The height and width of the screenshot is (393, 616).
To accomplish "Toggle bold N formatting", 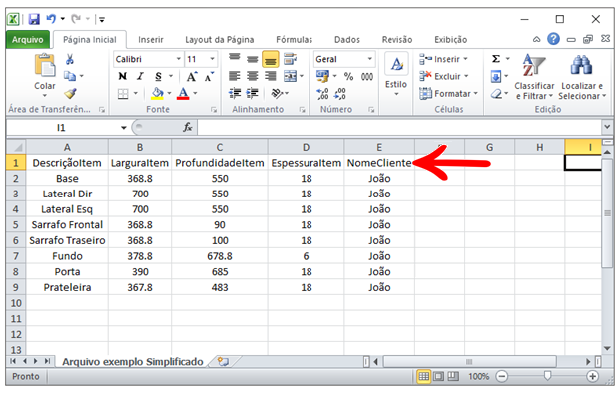I will (x=123, y=76).
